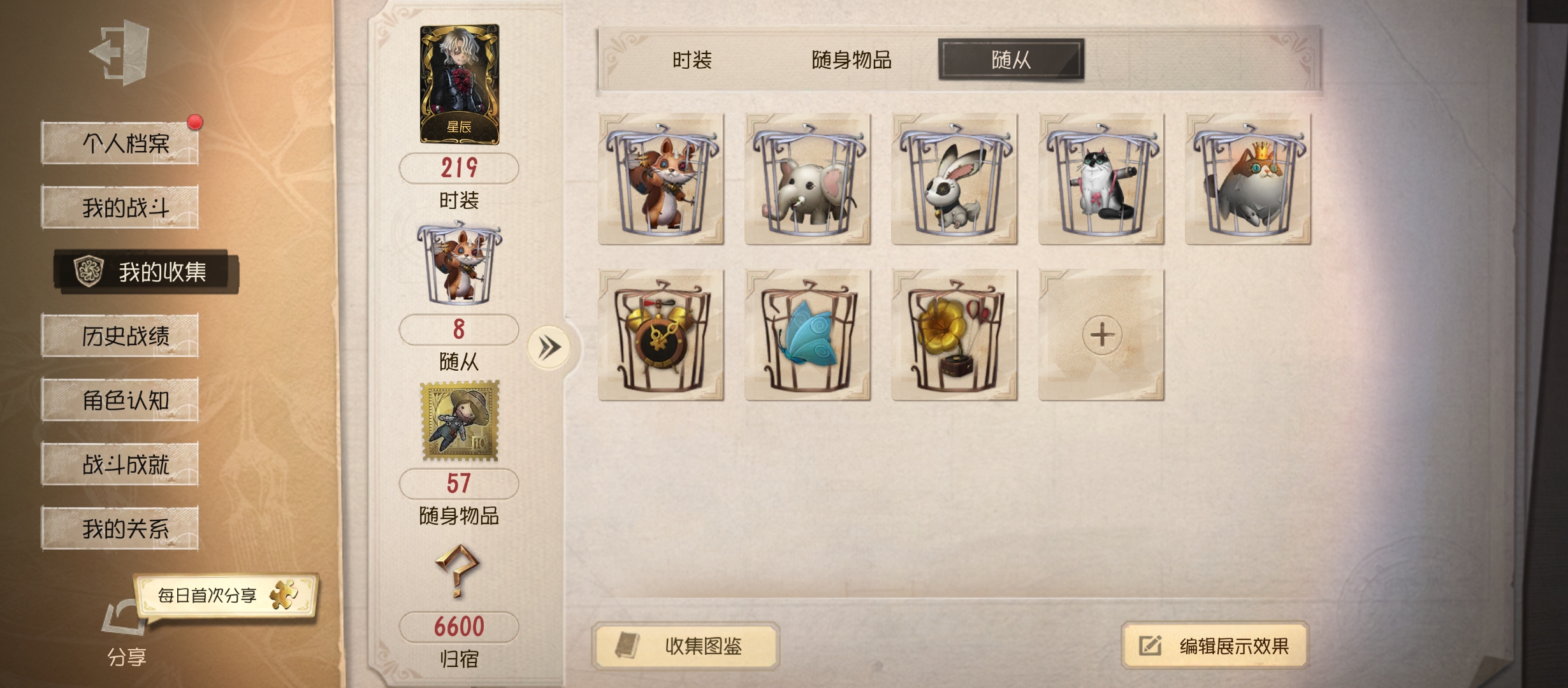1568x688 pixels.
Task: Open the 归宿 question mark icon
Action: tap(458, 571)
